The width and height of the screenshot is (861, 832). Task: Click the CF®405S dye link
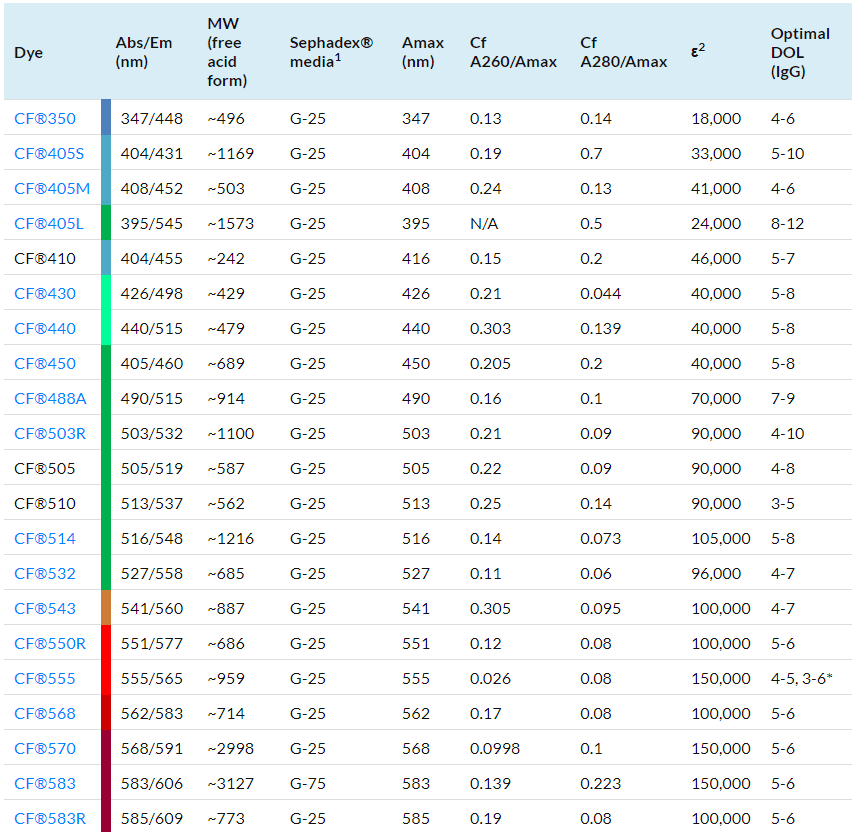click(x=49, y=153)
